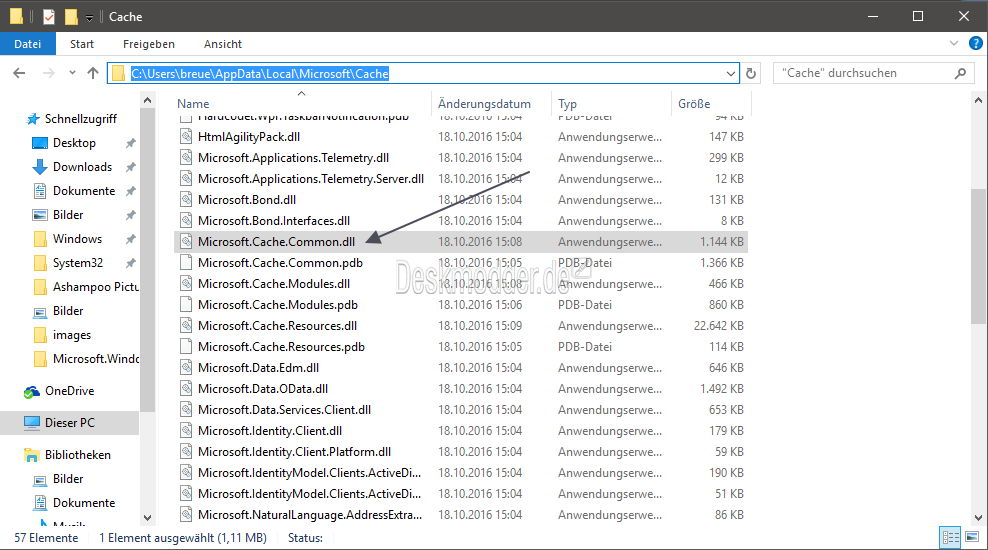Click the 22.642 KB size cell

(x=718, y=326)
